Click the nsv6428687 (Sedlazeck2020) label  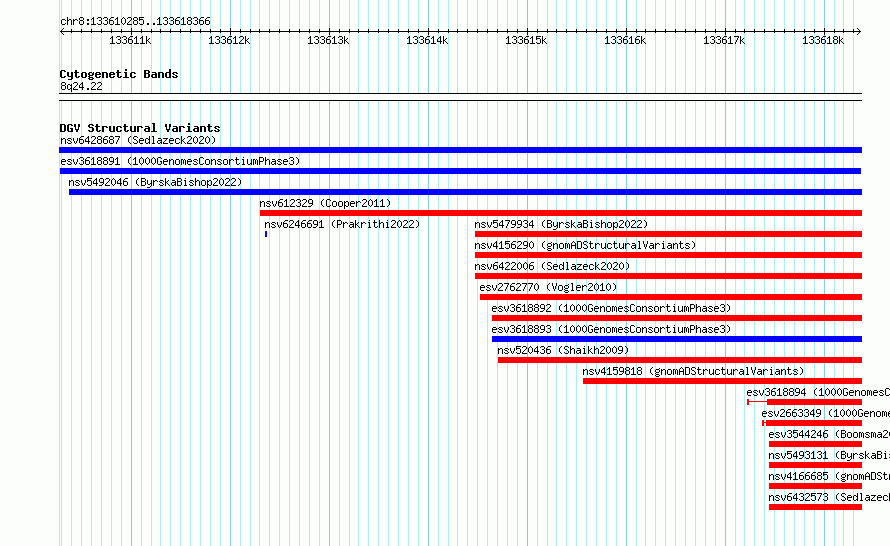[x=138, y=140]
